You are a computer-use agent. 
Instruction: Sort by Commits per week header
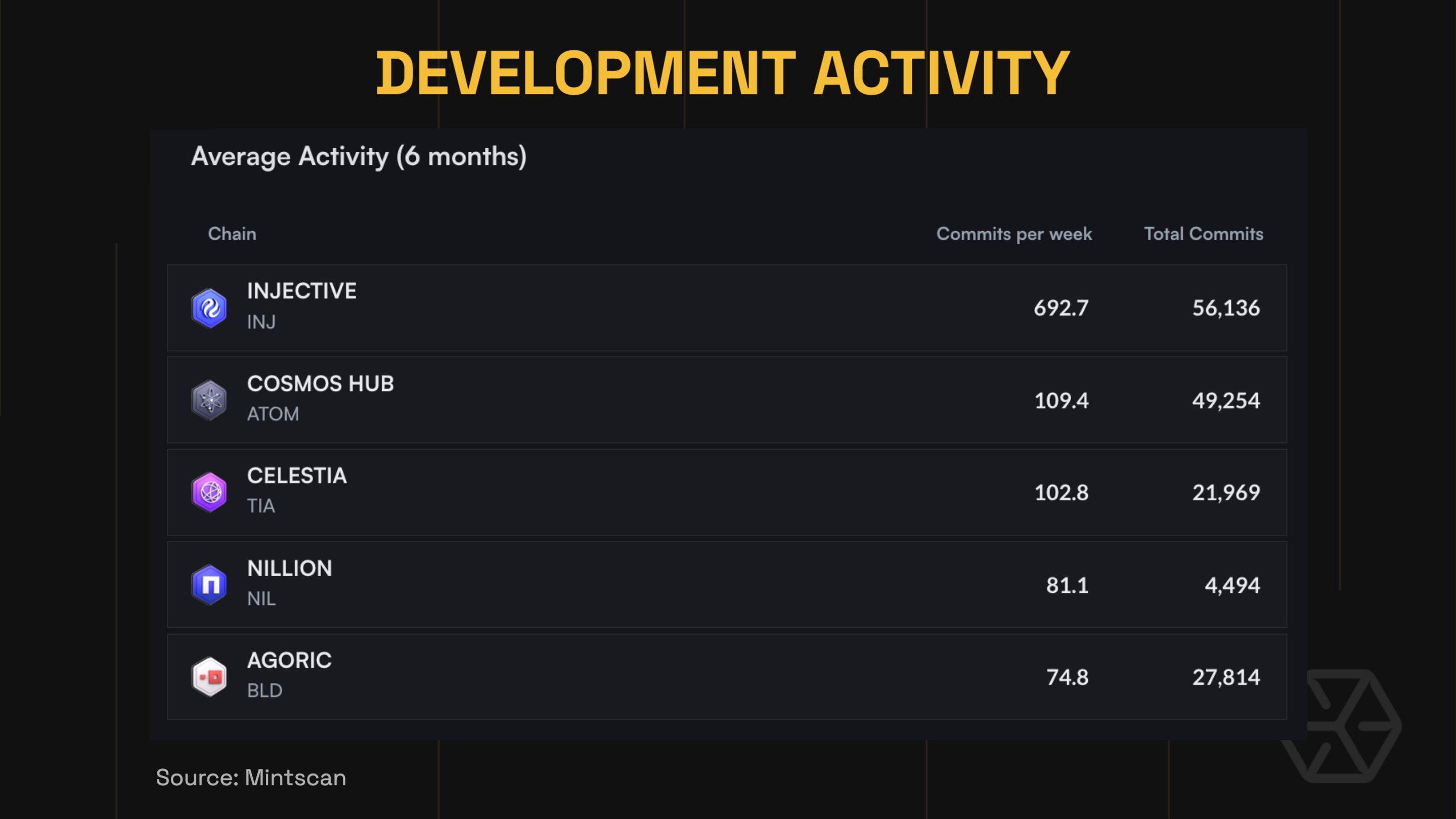pyautogui.click(x=1014, y=234)
